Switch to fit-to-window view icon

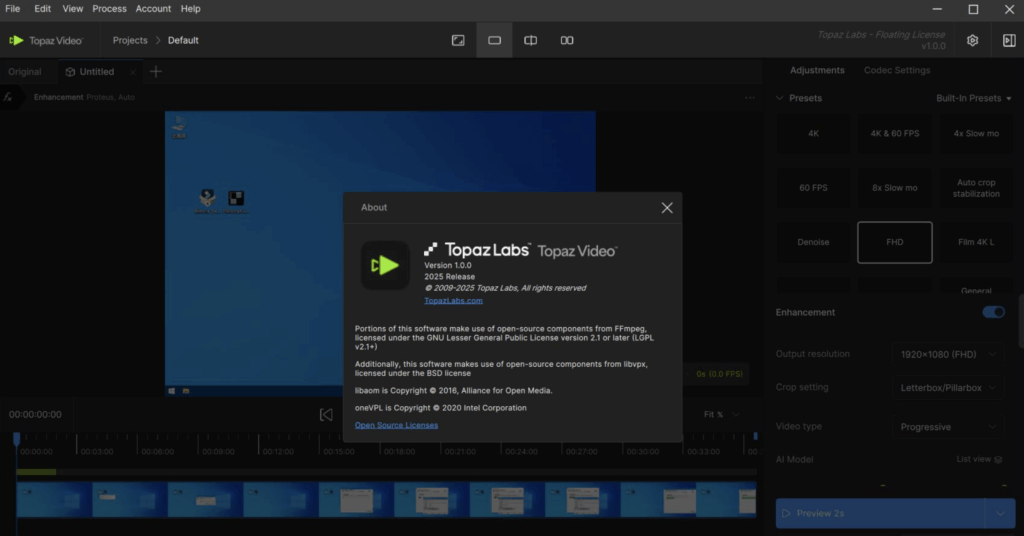(x=458, y=40)
